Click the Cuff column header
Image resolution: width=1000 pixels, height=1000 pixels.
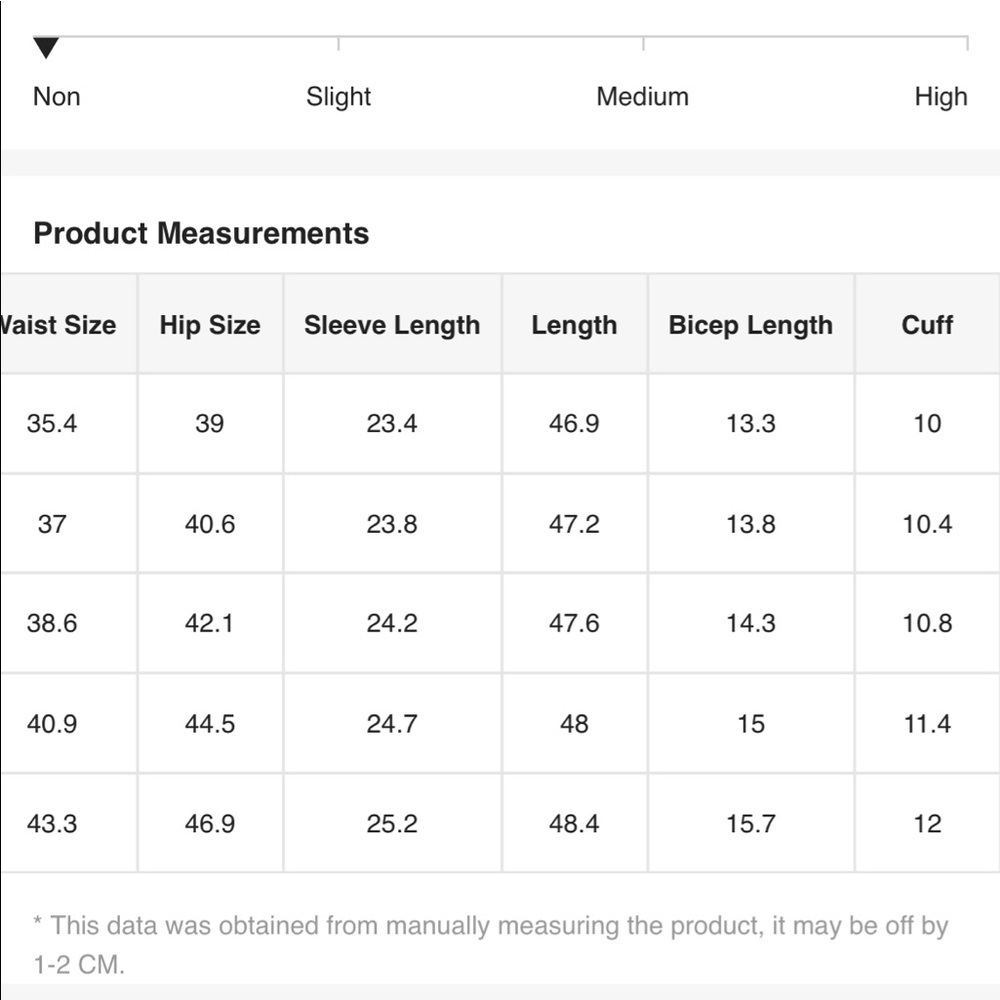pos(927,324)
